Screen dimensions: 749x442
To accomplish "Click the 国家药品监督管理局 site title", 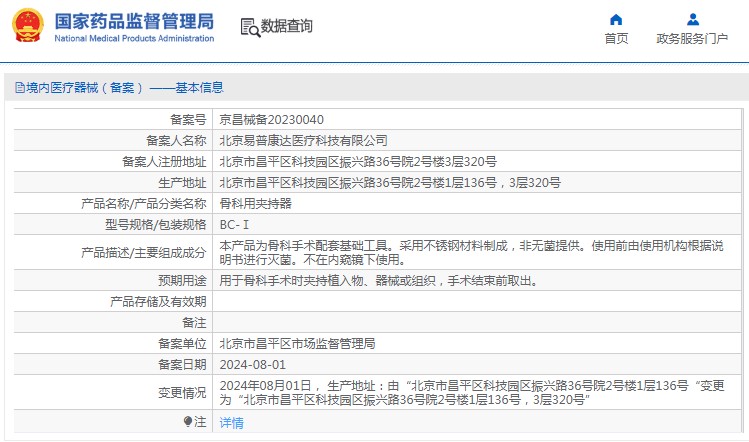I will coord(134,21).
